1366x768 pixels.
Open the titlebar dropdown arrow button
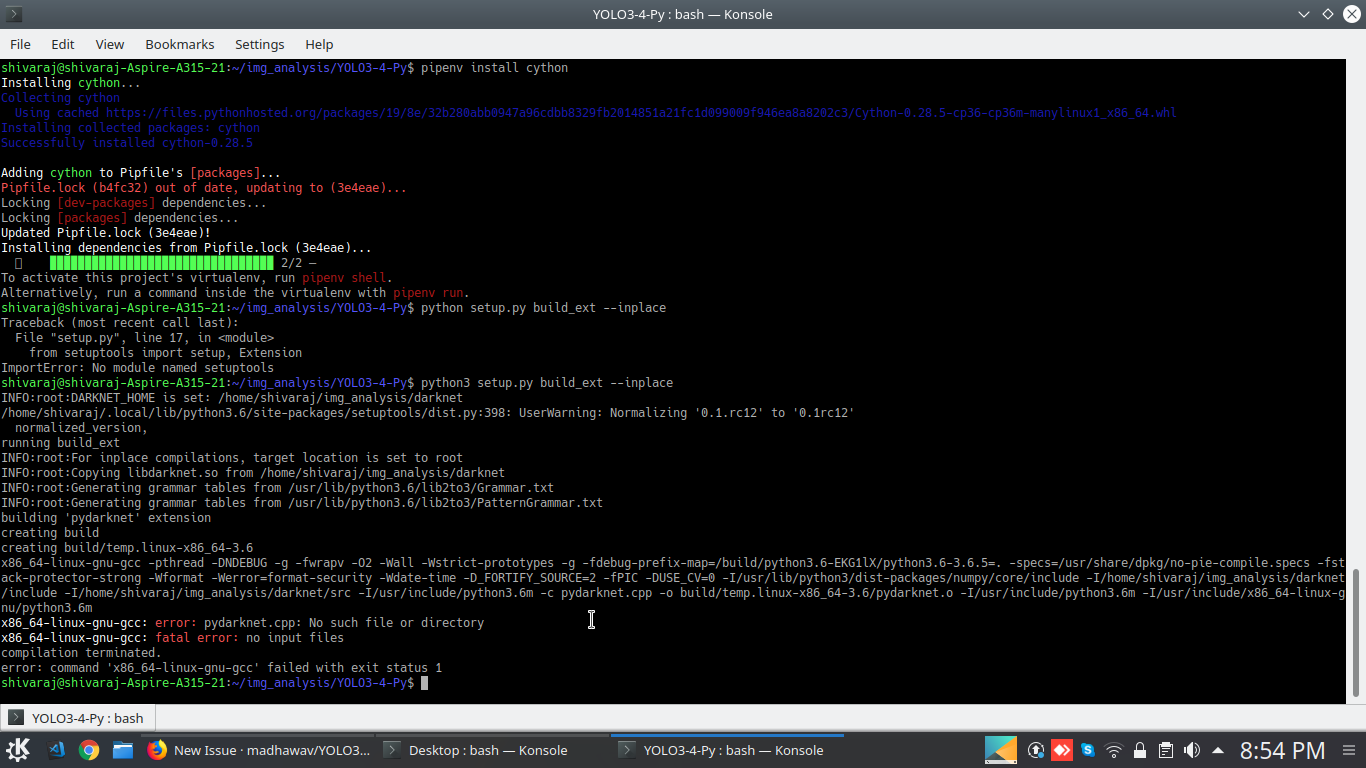(x=1304, y=14)
